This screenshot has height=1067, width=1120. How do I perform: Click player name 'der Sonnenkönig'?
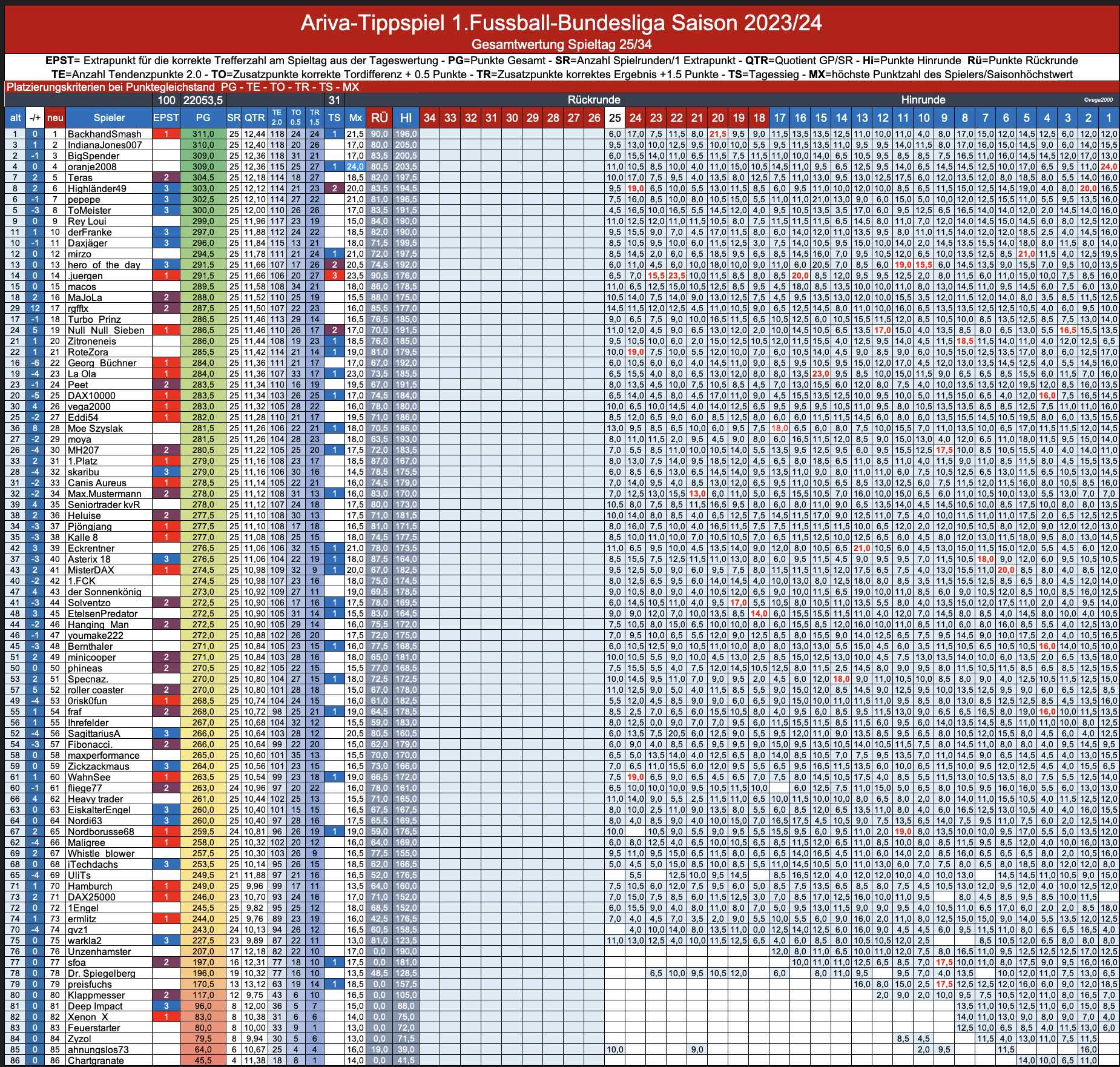pos(104,592)
